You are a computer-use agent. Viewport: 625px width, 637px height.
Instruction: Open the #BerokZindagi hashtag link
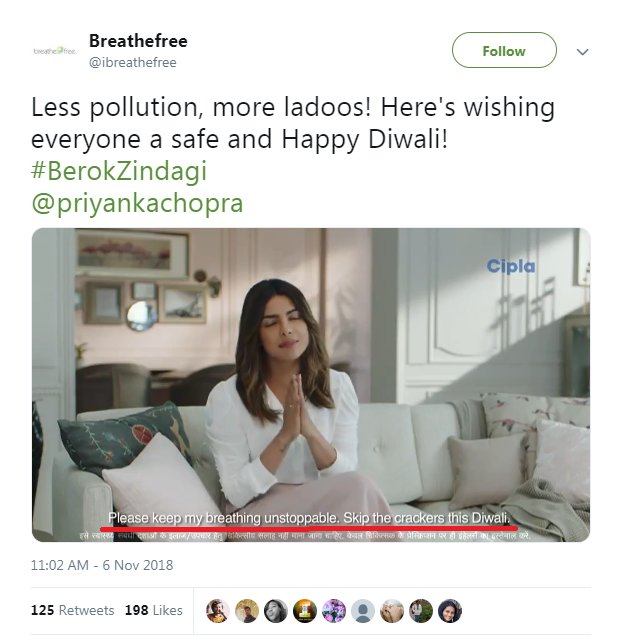tap(119, 170)
